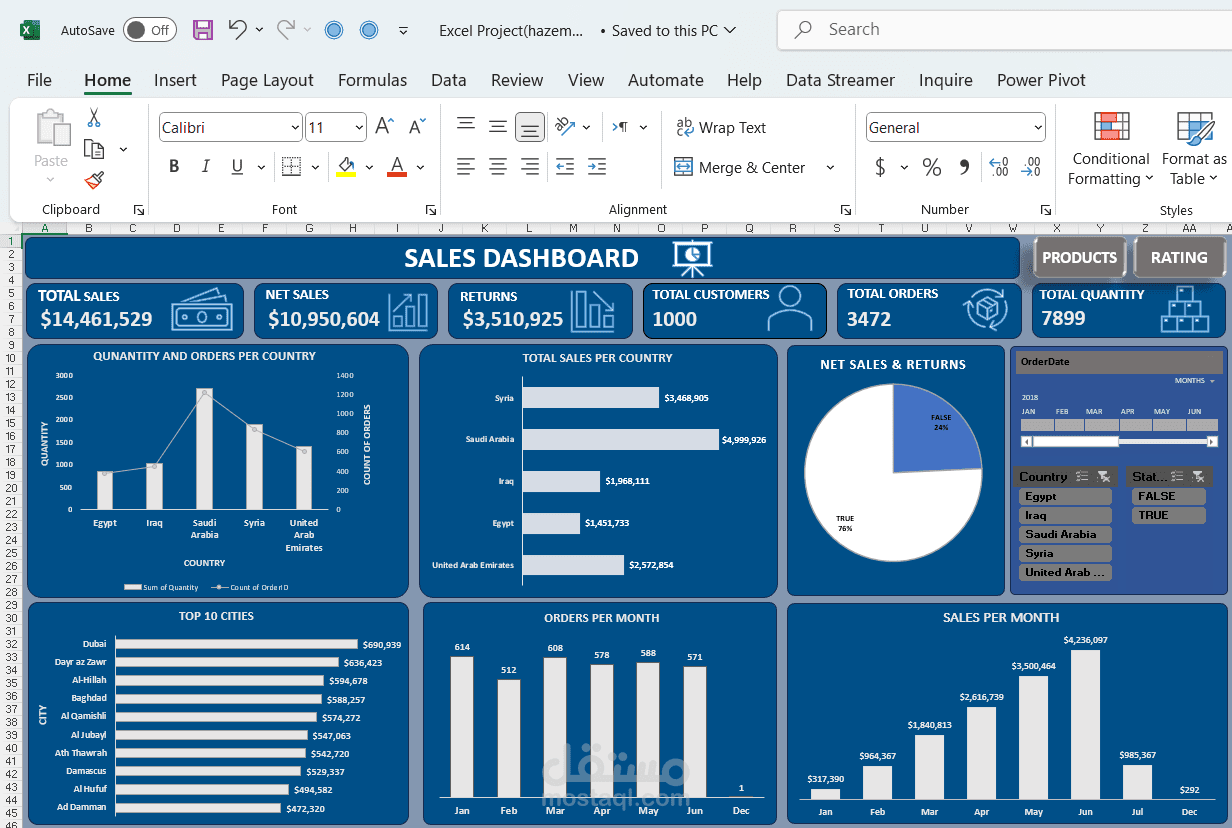Click Increase Decimal icon
Screen dimensions: 1232x828
click(x=998, y=167)
